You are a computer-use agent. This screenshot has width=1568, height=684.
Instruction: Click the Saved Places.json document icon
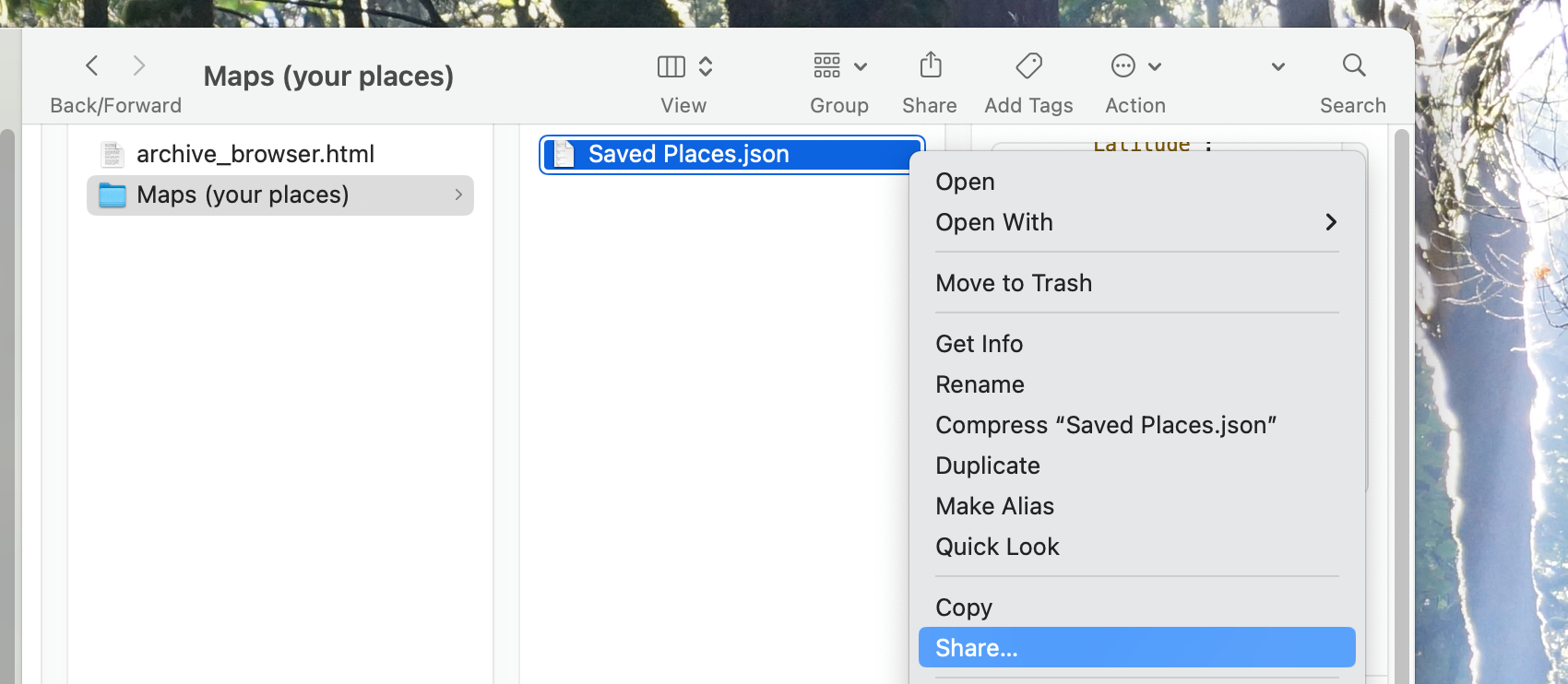tap(563, 154)
